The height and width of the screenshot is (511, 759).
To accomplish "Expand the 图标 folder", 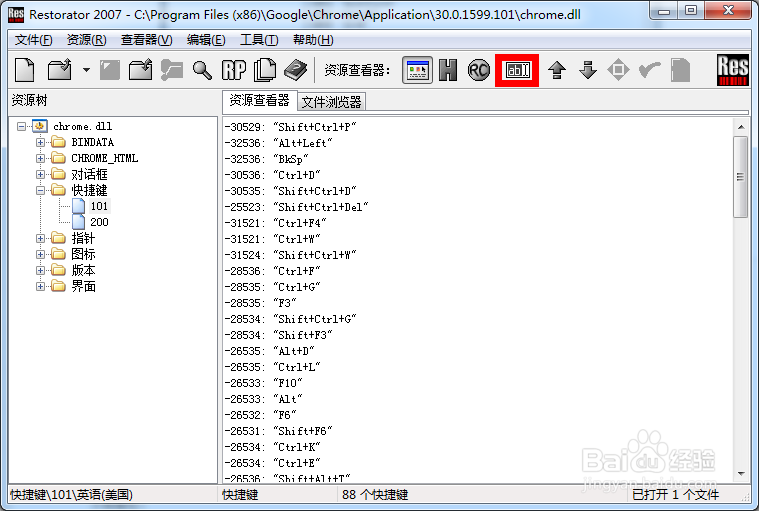I will tap(40, 254).
